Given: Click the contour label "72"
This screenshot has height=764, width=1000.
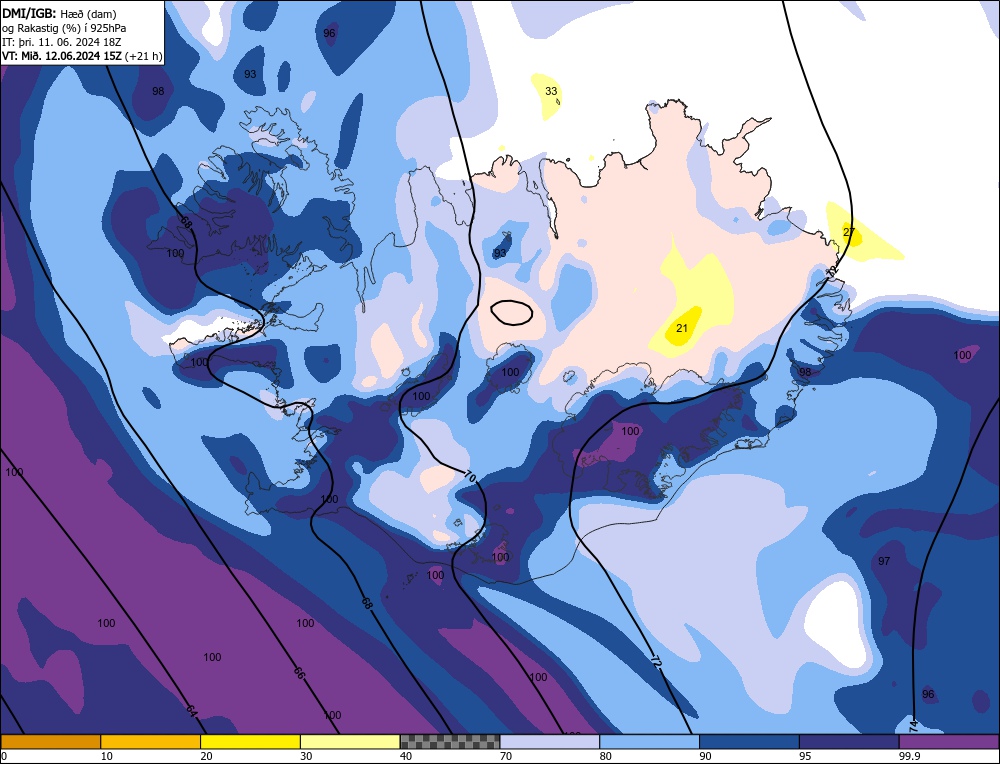Looking at the screenshot, I should 656,661.
